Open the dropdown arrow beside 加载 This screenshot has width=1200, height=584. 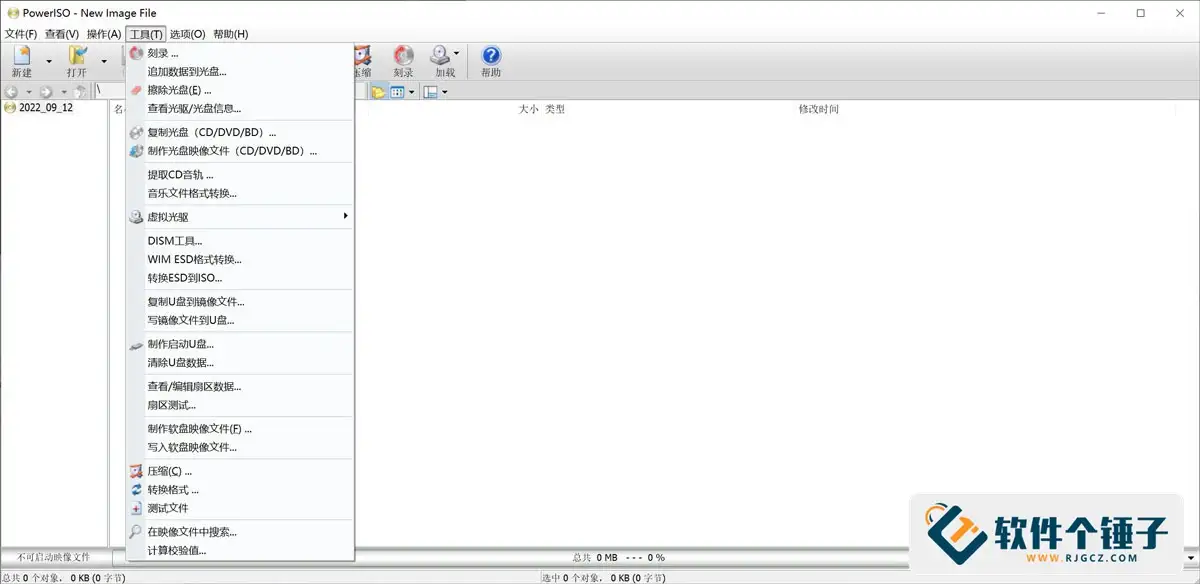457,54
